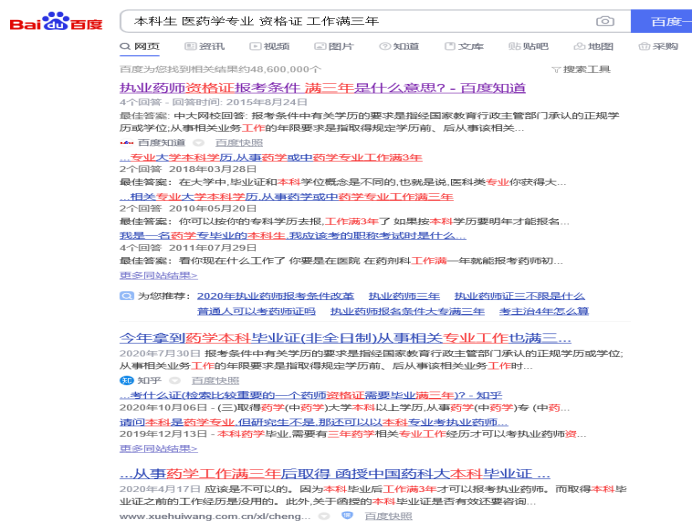The width and height of the screenshot is (692, 529).
Task: Click 更多同站结果 under the 知乎 result
Action: tap(158, 448)
